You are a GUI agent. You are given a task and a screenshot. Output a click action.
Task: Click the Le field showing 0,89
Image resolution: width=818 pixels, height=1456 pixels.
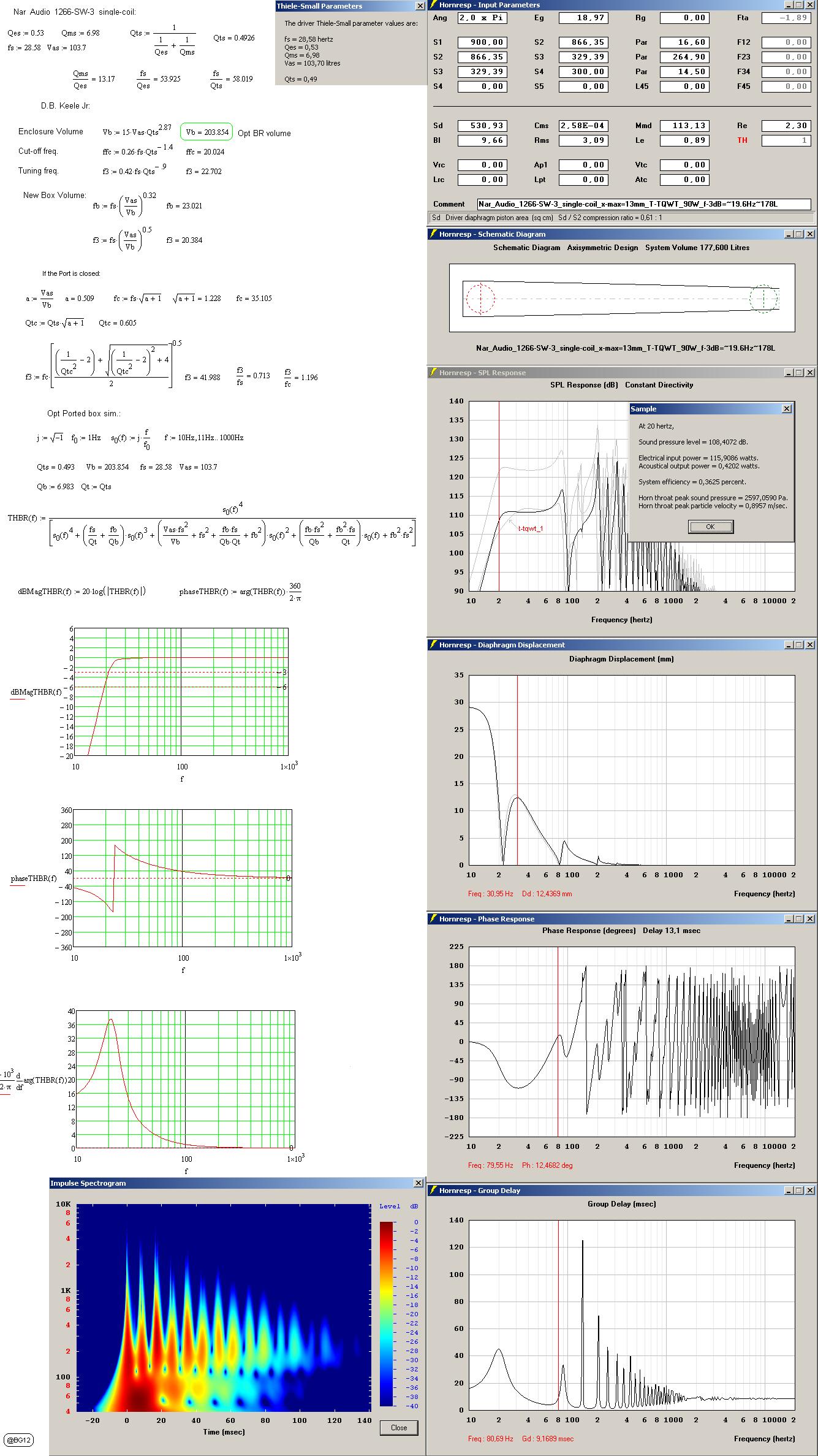tap(684, 140)
